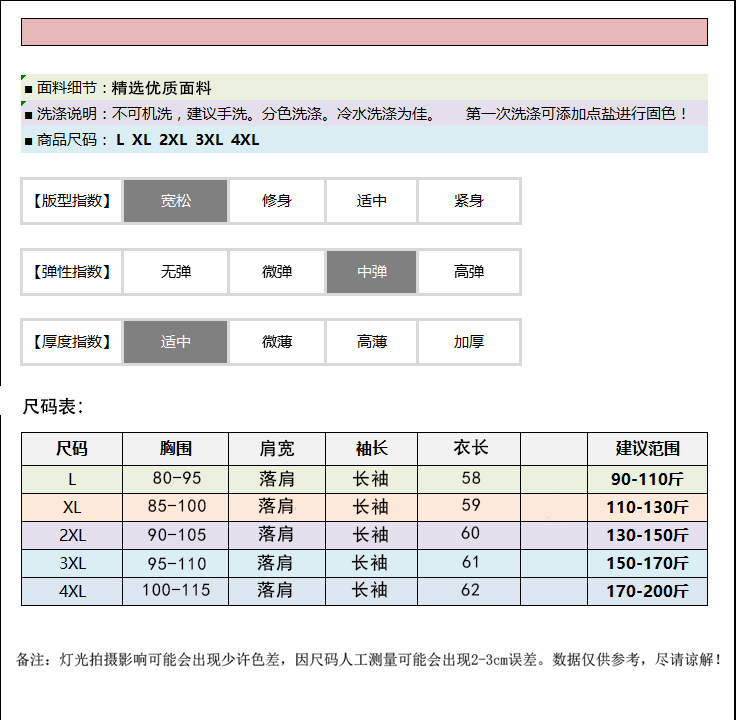Click the 130-150斤 weight range

(x=647, y=535)
